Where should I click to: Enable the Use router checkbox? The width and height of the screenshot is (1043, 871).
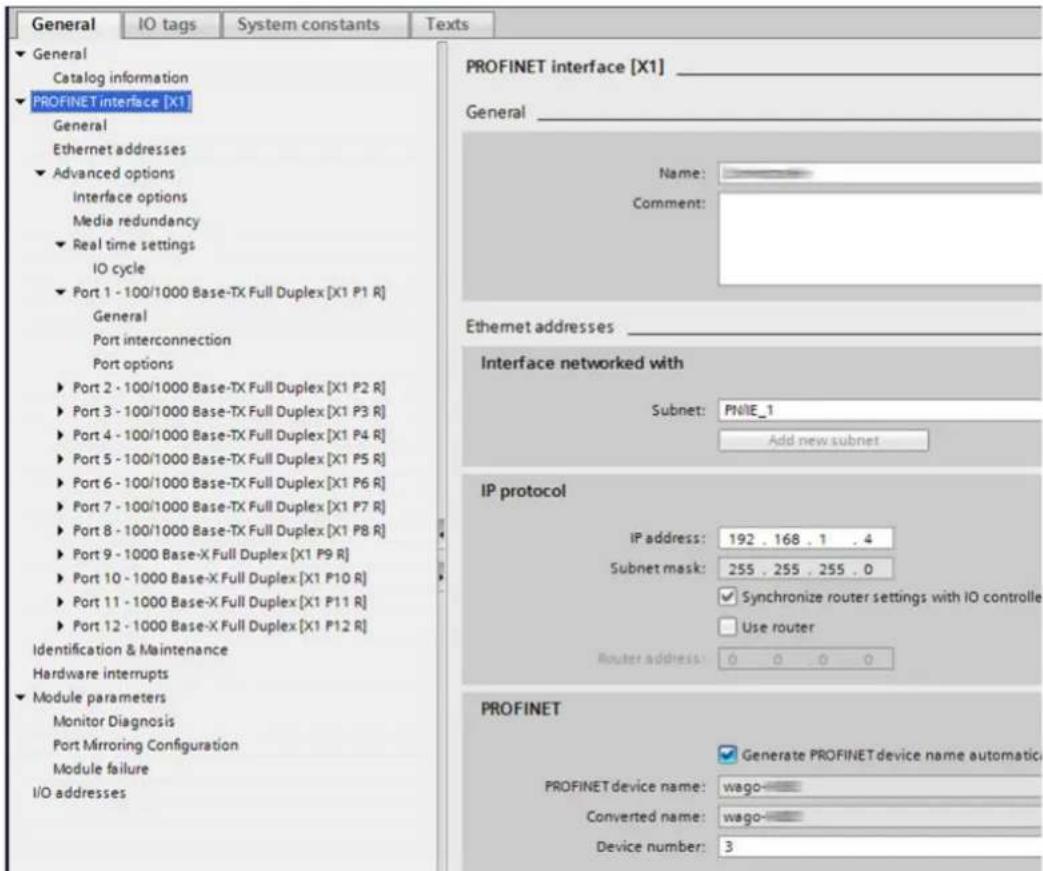click(728, 627)
